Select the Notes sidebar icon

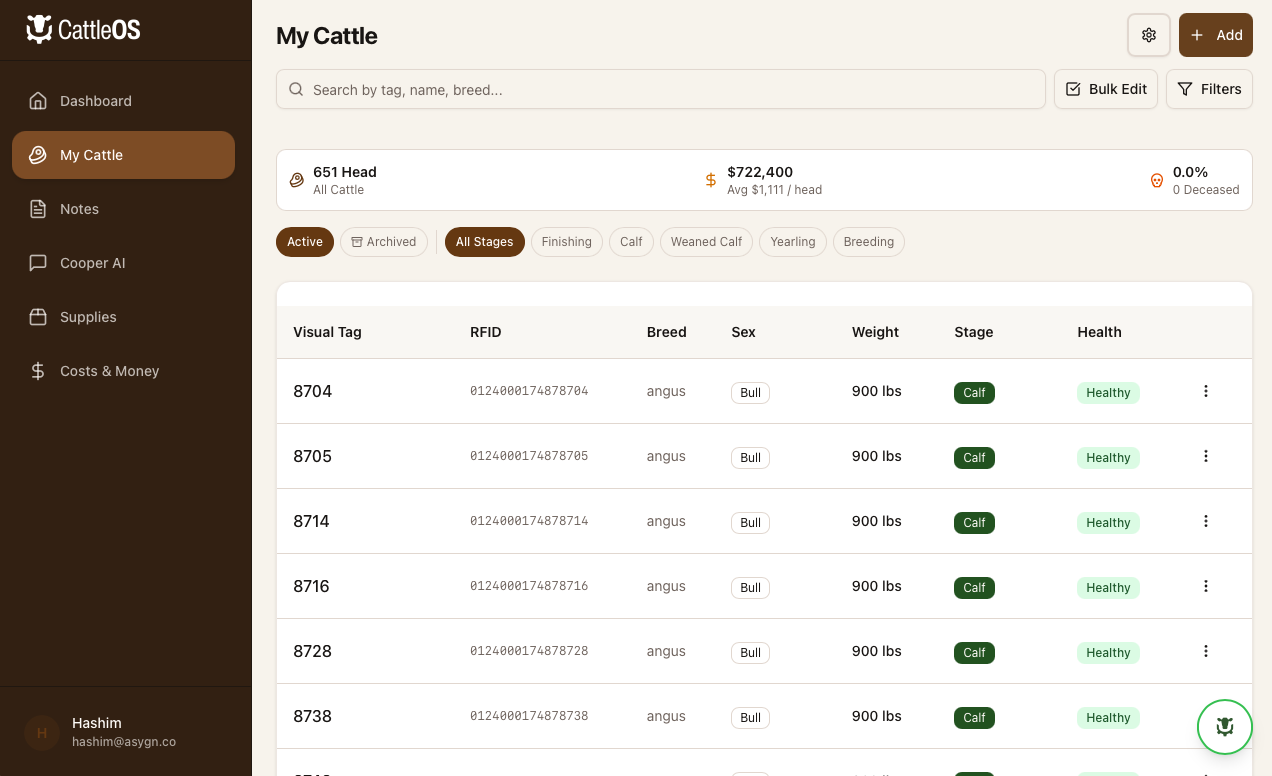point(37,209)
